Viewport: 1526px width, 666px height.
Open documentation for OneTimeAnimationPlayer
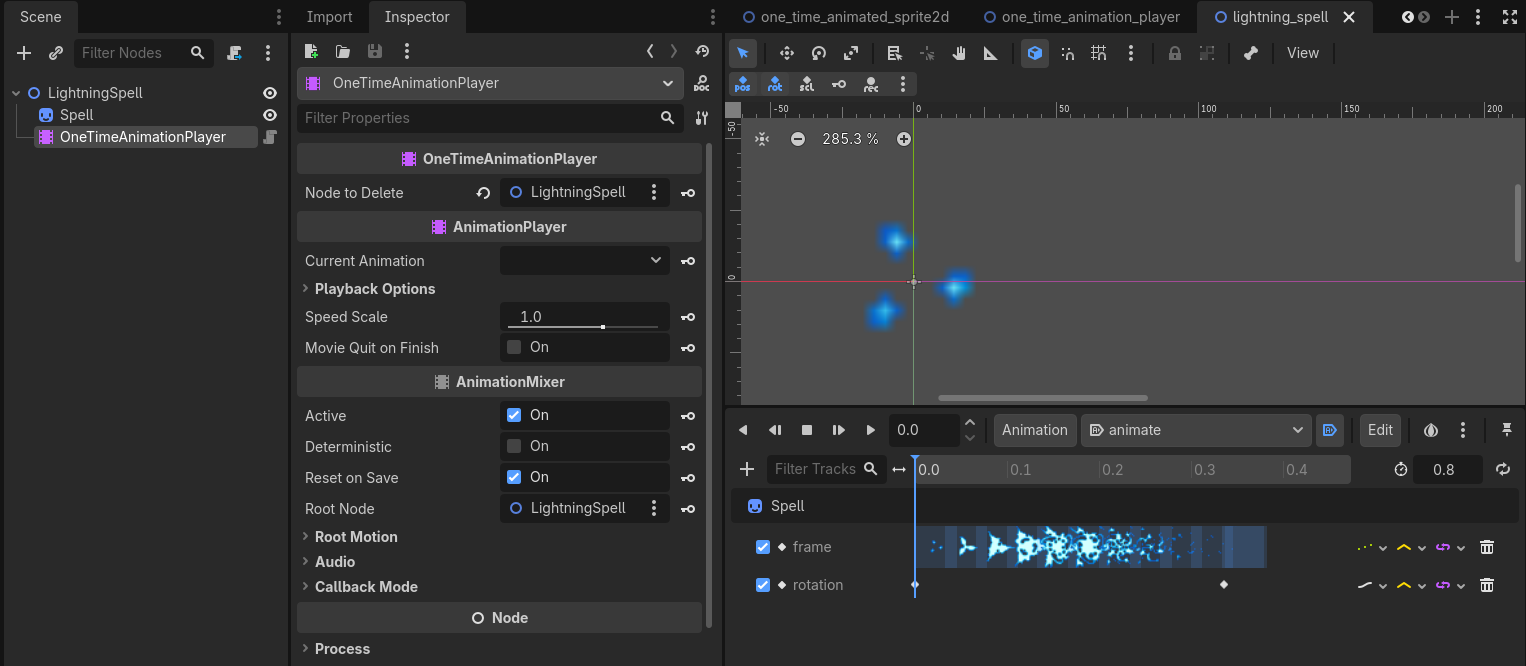[x=702, y=83]
